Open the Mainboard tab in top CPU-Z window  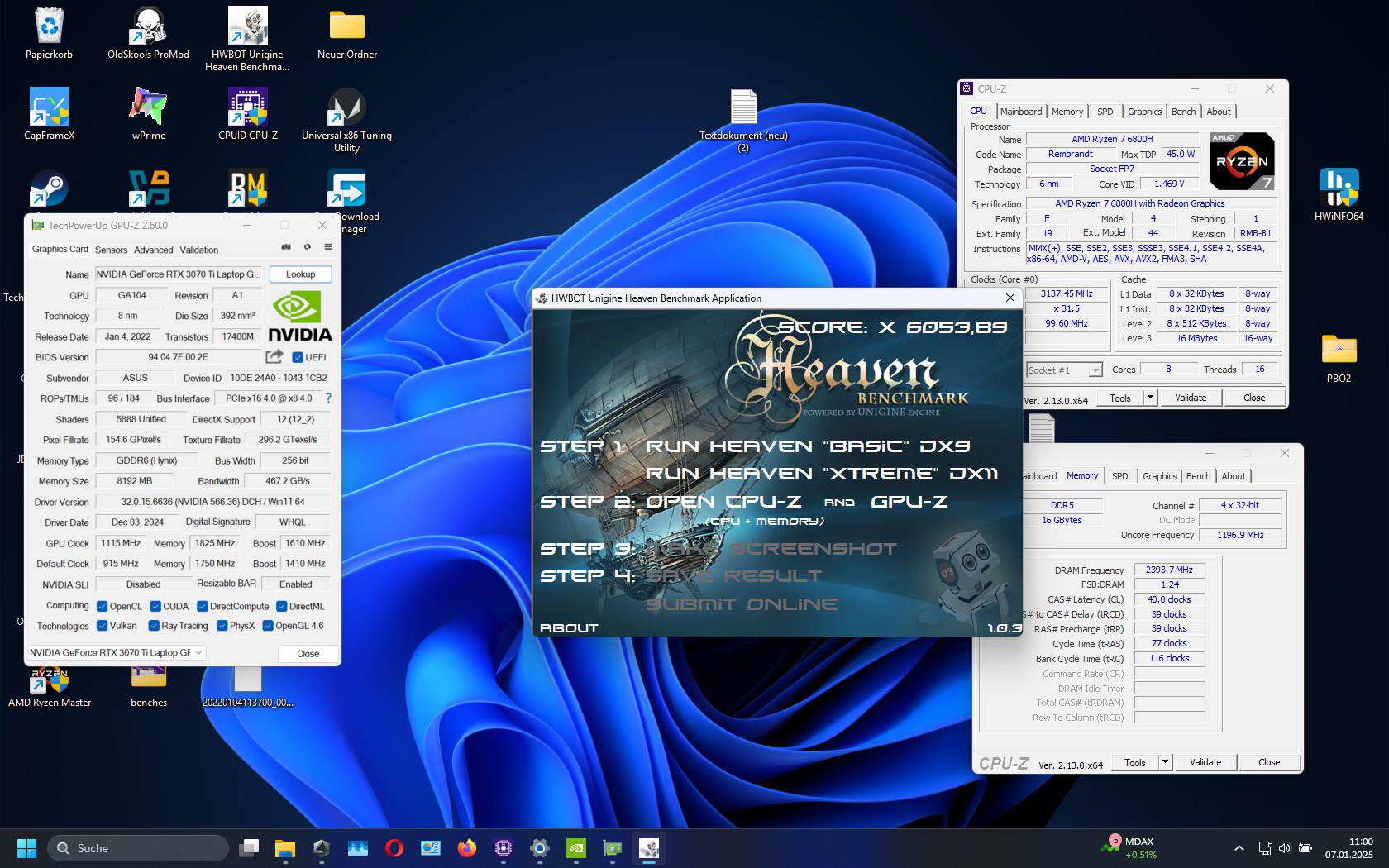point(1021,112)
